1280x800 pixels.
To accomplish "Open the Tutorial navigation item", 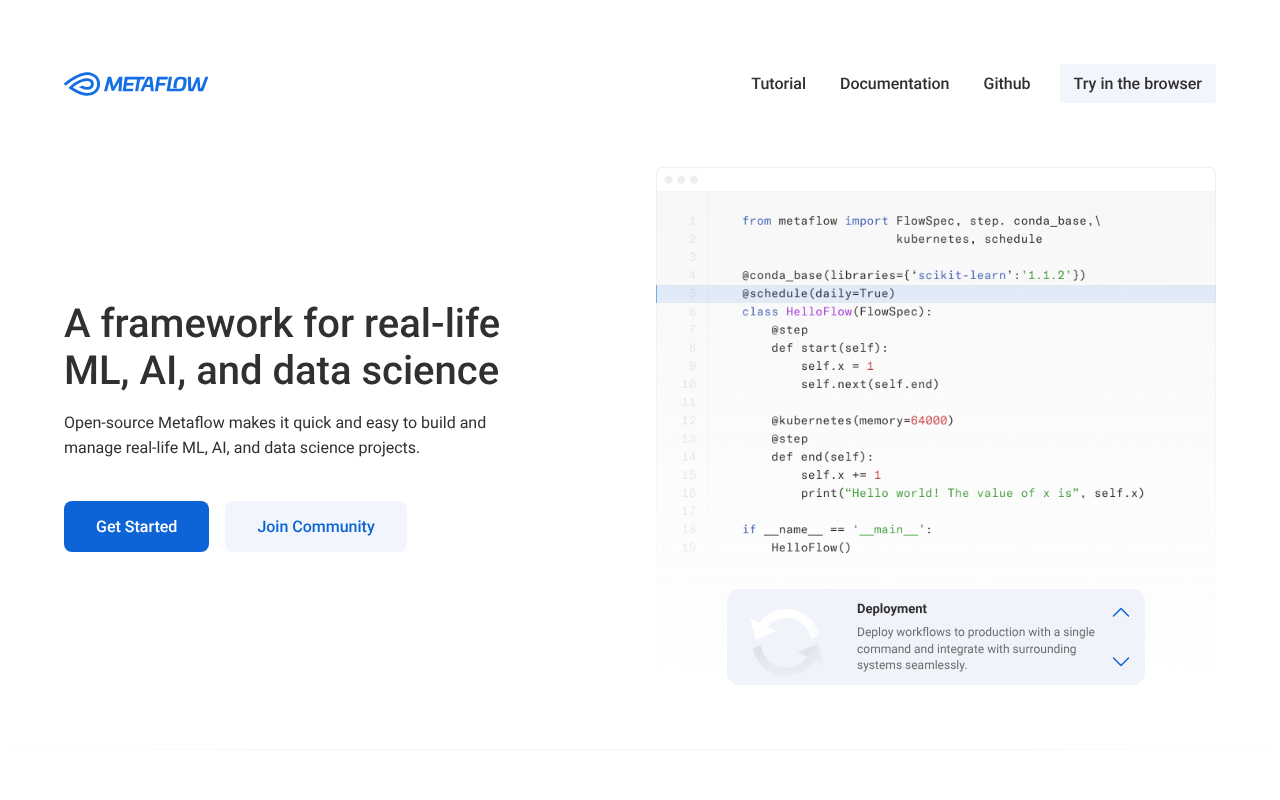I will (x=778, y=83).
